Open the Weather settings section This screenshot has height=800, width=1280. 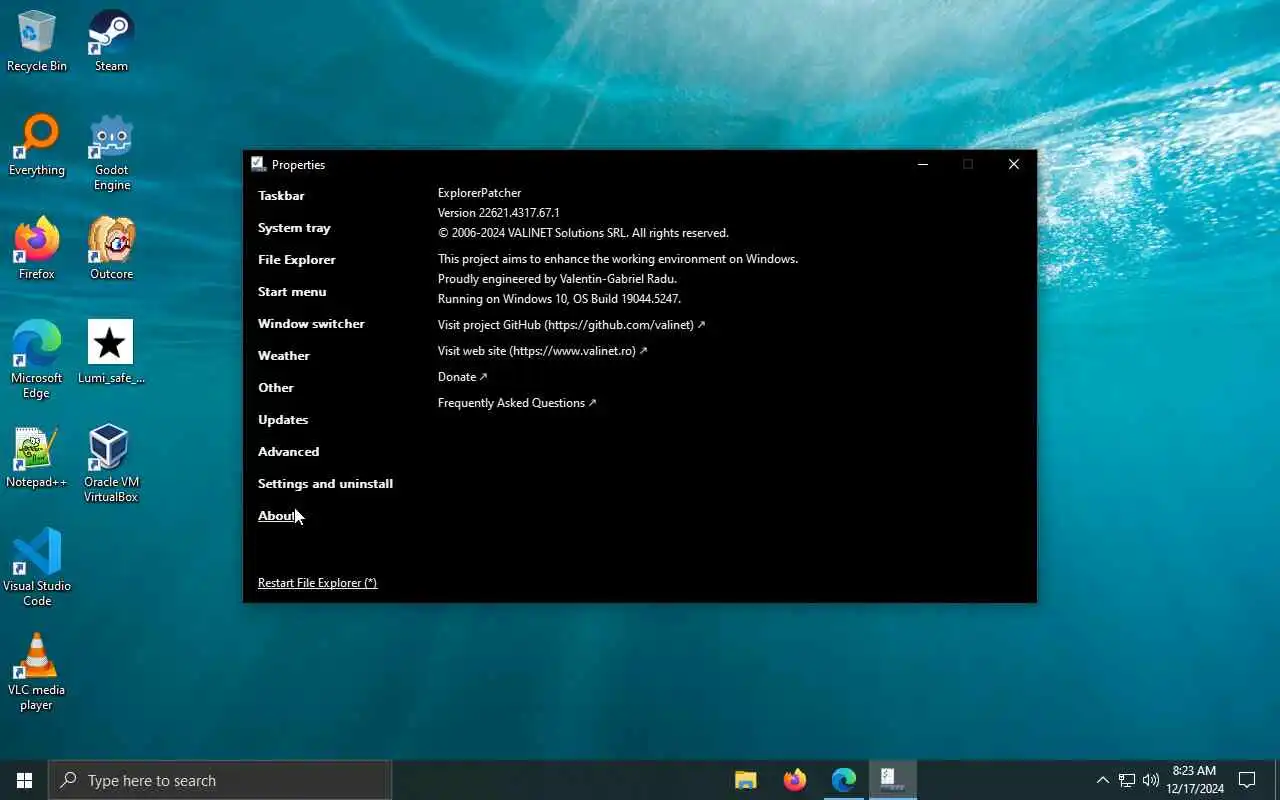click(284, 356)
